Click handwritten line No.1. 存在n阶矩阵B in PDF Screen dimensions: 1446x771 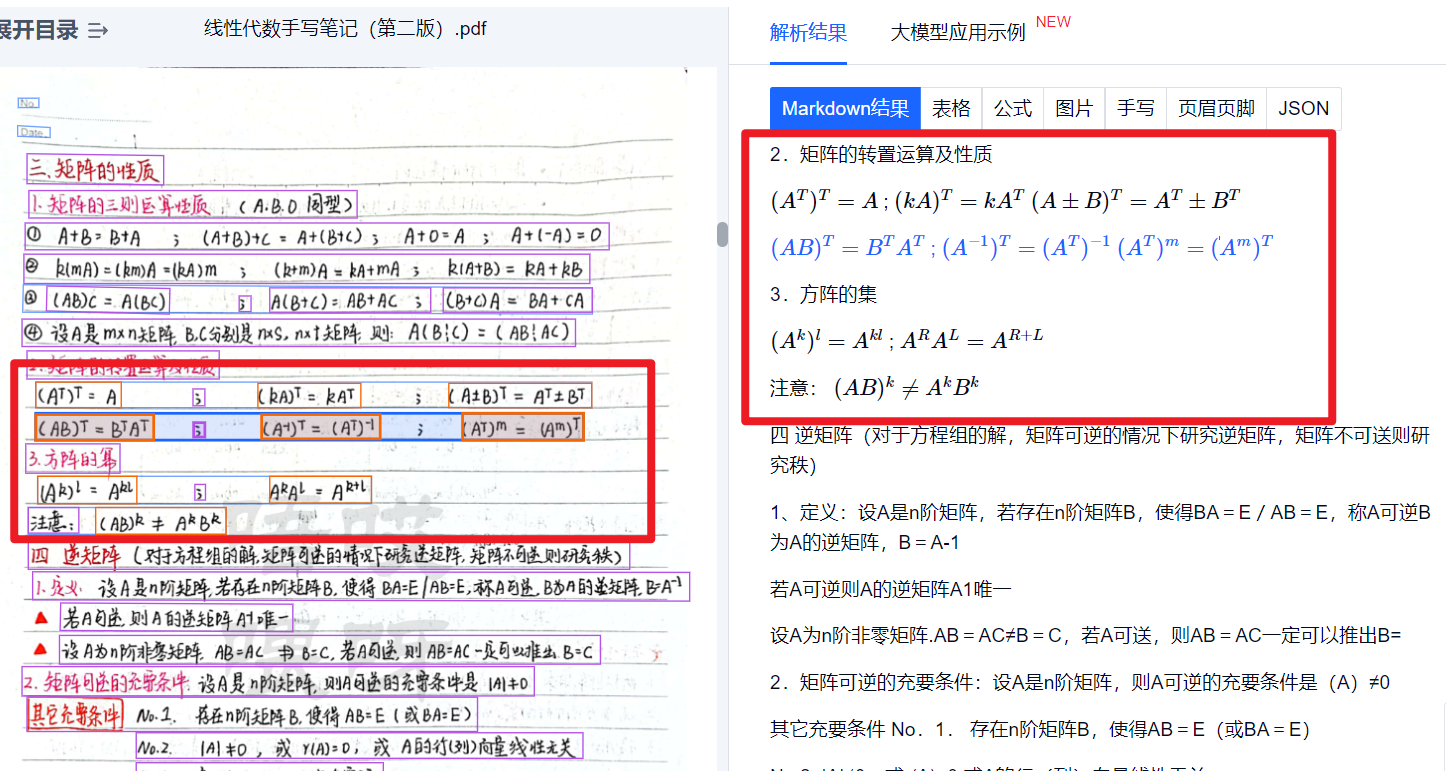[305, 715]
